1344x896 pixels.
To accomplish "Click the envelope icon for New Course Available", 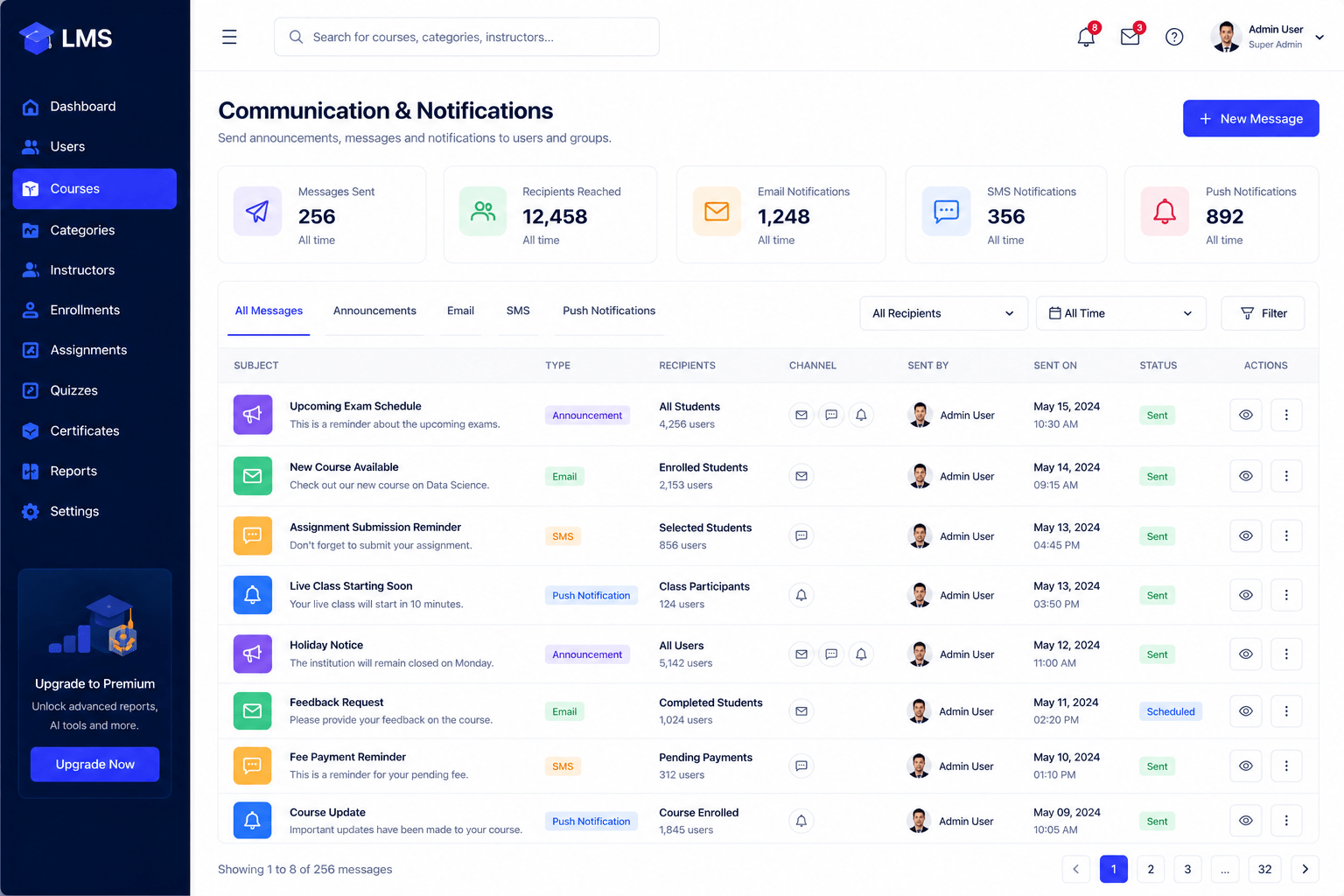I will (252, 476).
